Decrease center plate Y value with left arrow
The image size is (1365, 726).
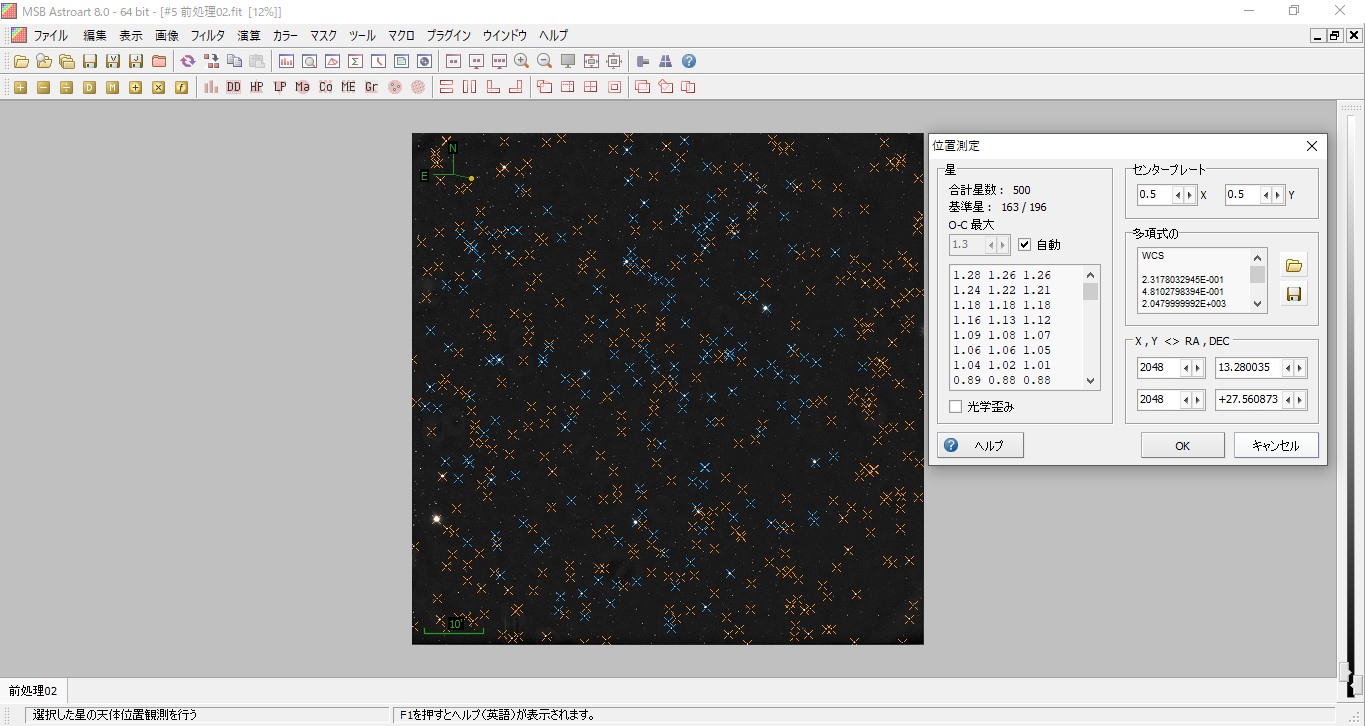click(1266, 195)
